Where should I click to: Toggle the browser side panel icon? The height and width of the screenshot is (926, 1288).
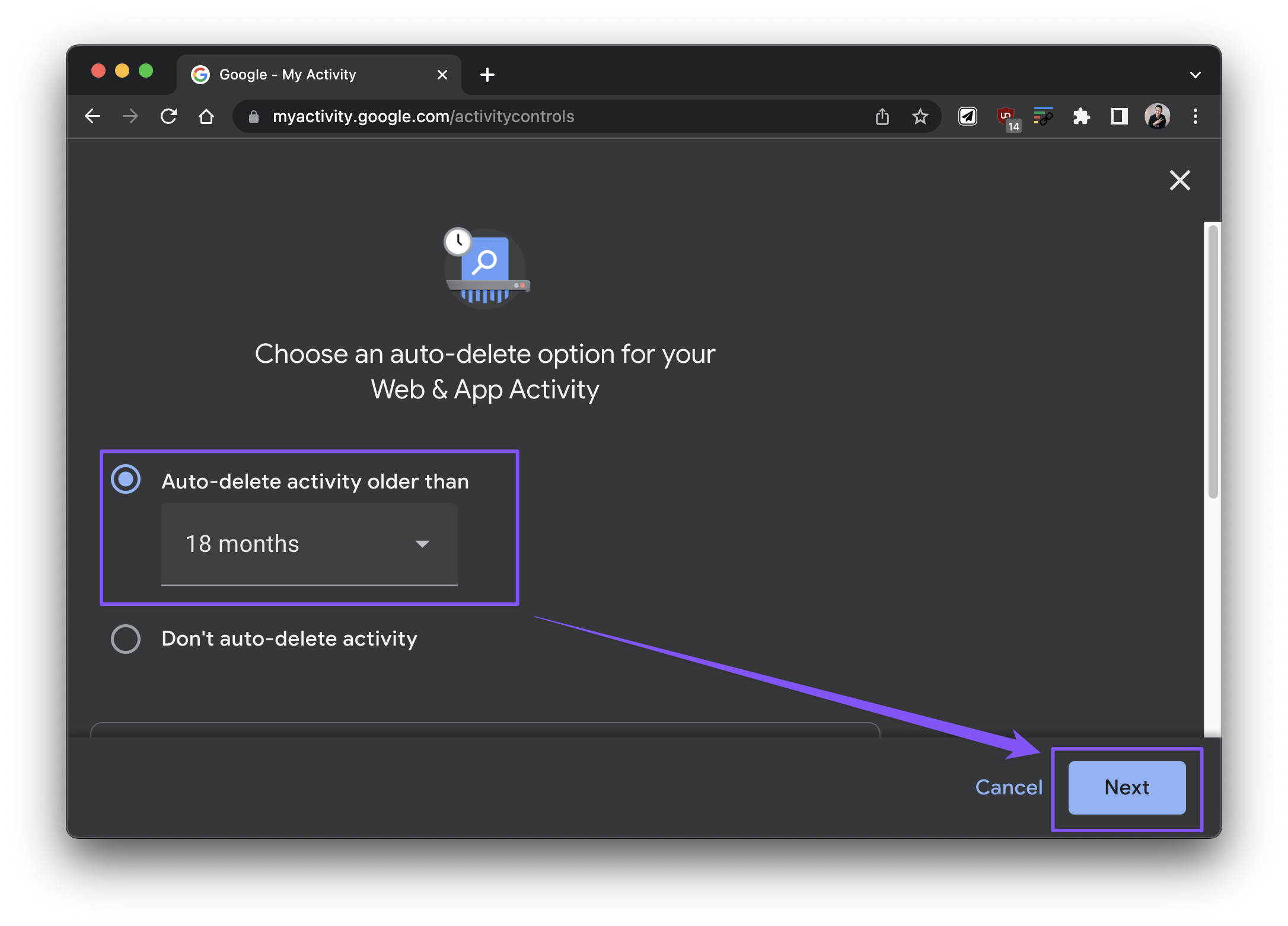[1118, 116]
